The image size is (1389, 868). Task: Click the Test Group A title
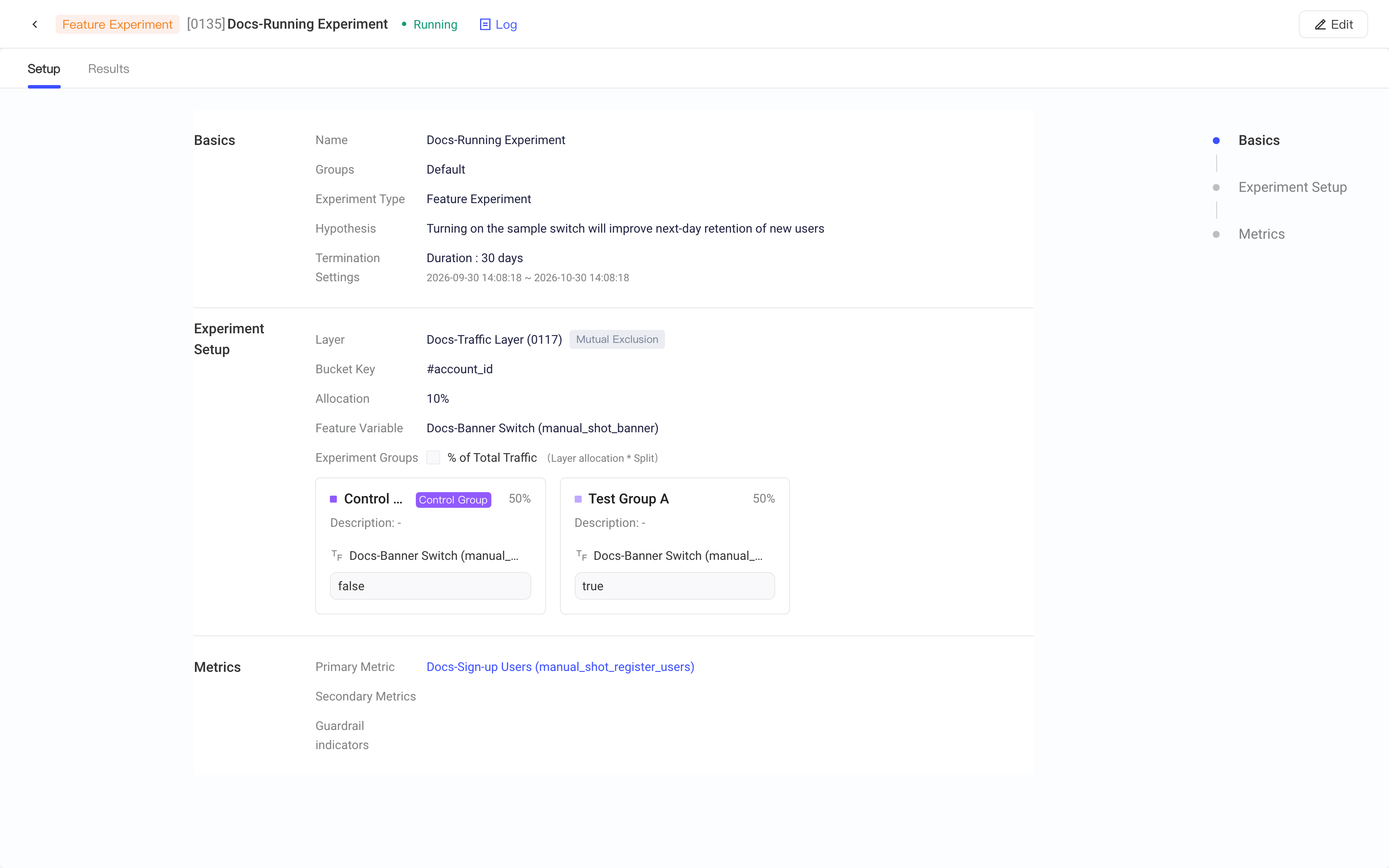tap(629, 499)
